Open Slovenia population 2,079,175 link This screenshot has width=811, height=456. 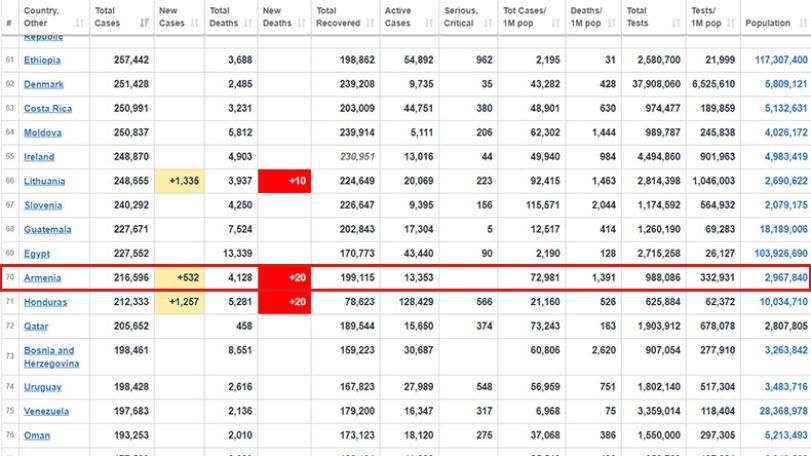[x=786, y=206]
